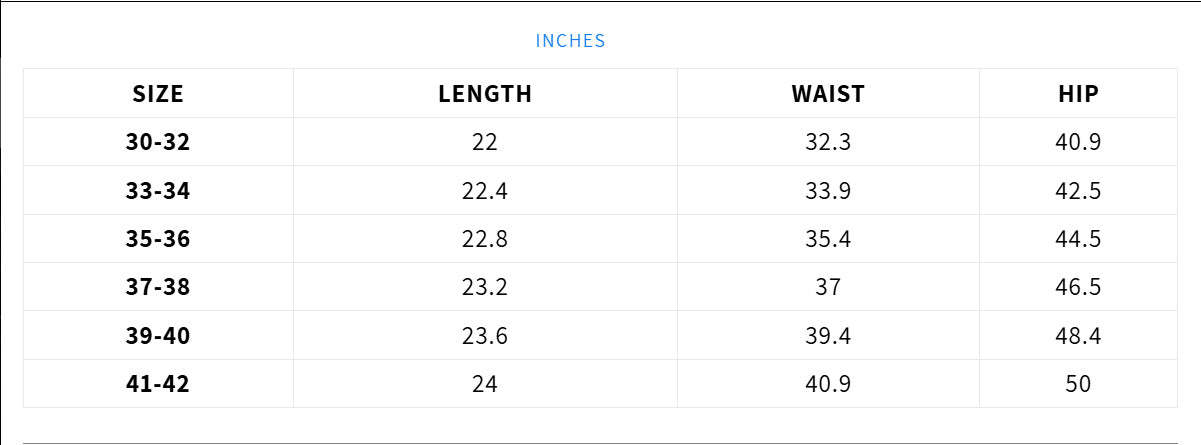Click the INCHES unit tab
Image resolution: width=1201 pixels, height=445 pixels.
point(570,41)
